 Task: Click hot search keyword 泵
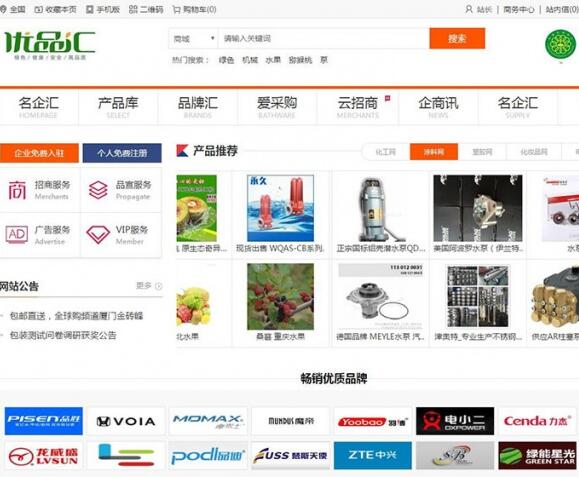[x=324, y=60]
